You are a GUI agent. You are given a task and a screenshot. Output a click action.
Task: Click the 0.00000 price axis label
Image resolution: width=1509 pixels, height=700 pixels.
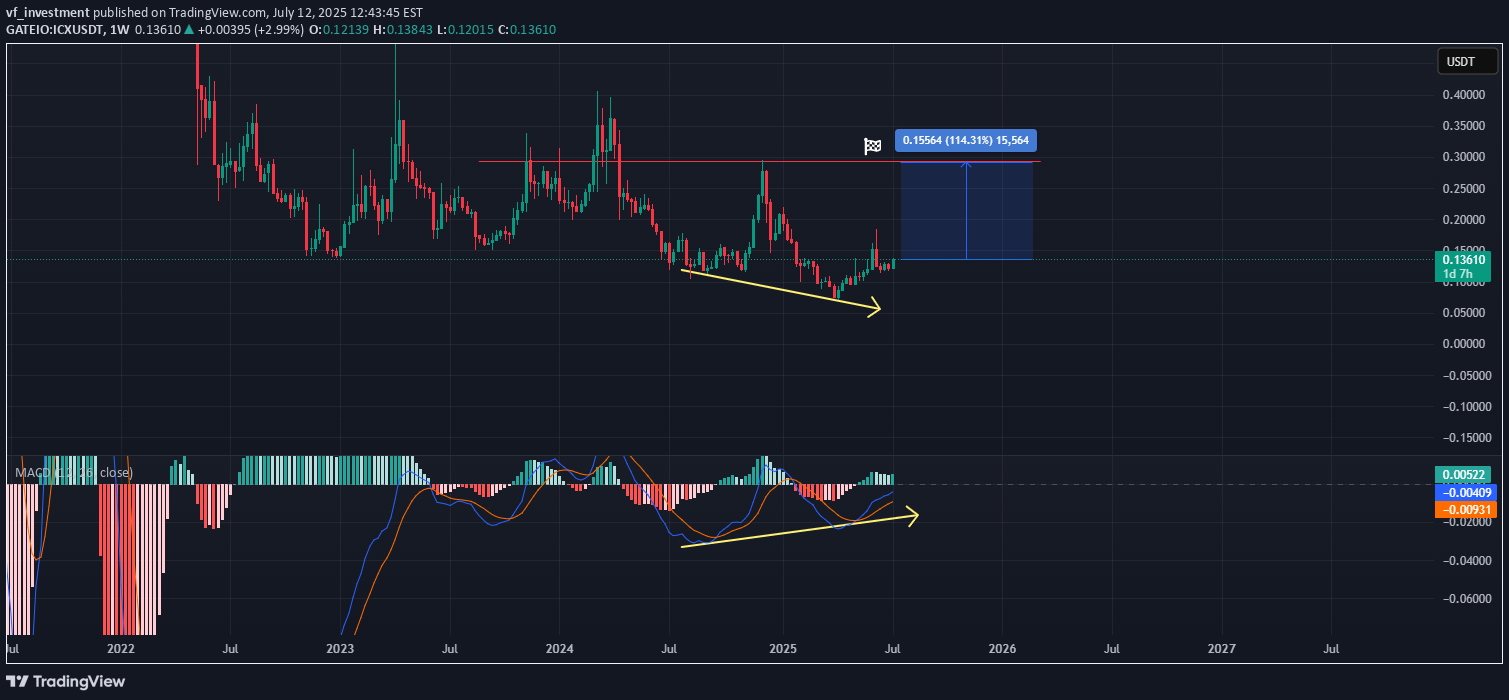1466,344
